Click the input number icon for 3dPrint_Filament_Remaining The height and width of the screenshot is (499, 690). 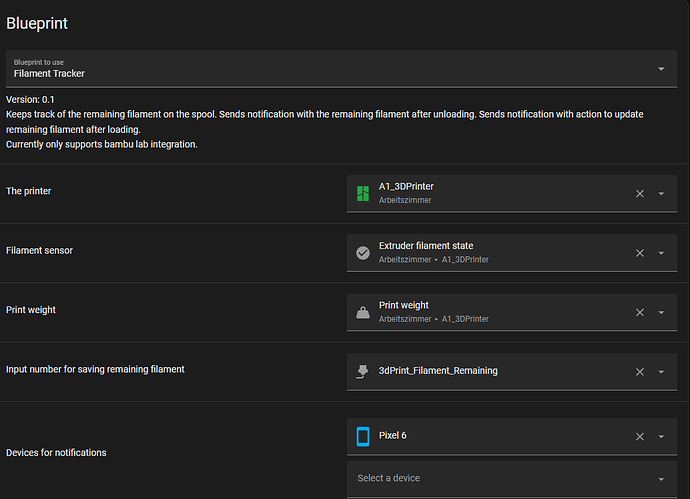click(362, 371)
